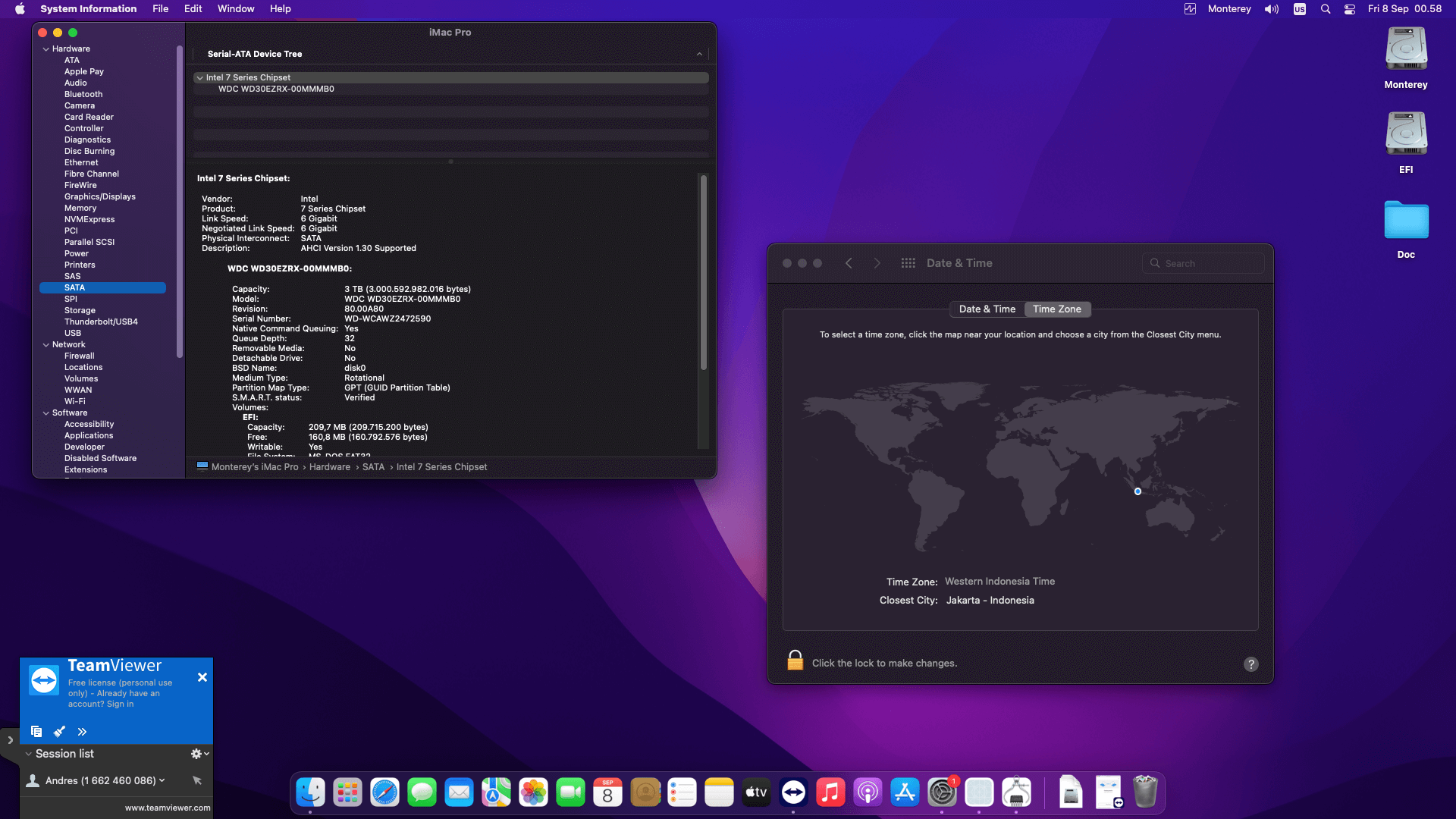Collapse the Hardware section
The height and width of the screenshot is (819, 1456).
click(46, 49)
